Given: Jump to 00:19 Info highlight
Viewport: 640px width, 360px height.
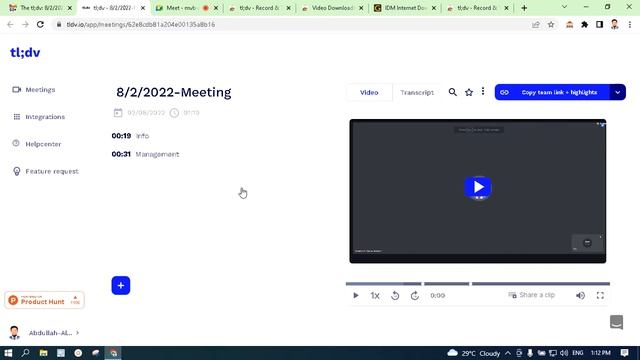Looking at the screenshot, I should 130,136.
